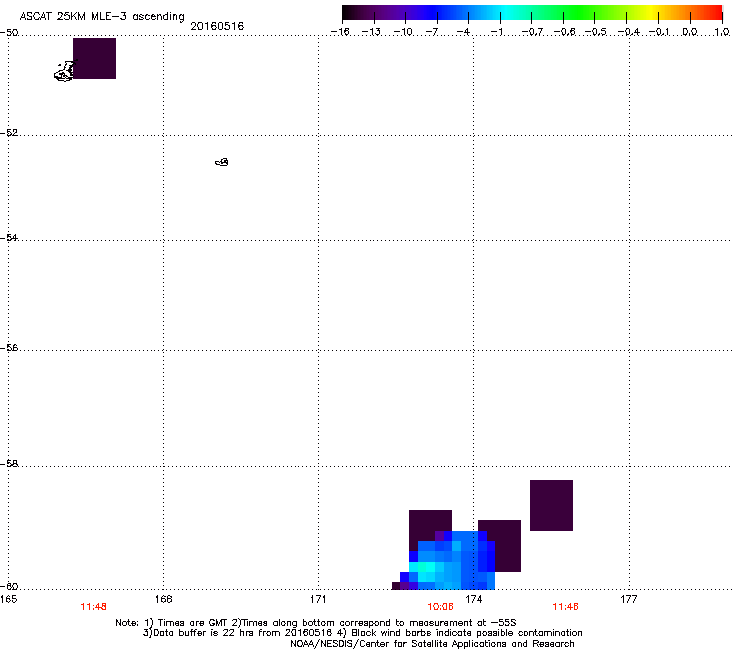Click the date label 20160516 under the title

(217, 26)
